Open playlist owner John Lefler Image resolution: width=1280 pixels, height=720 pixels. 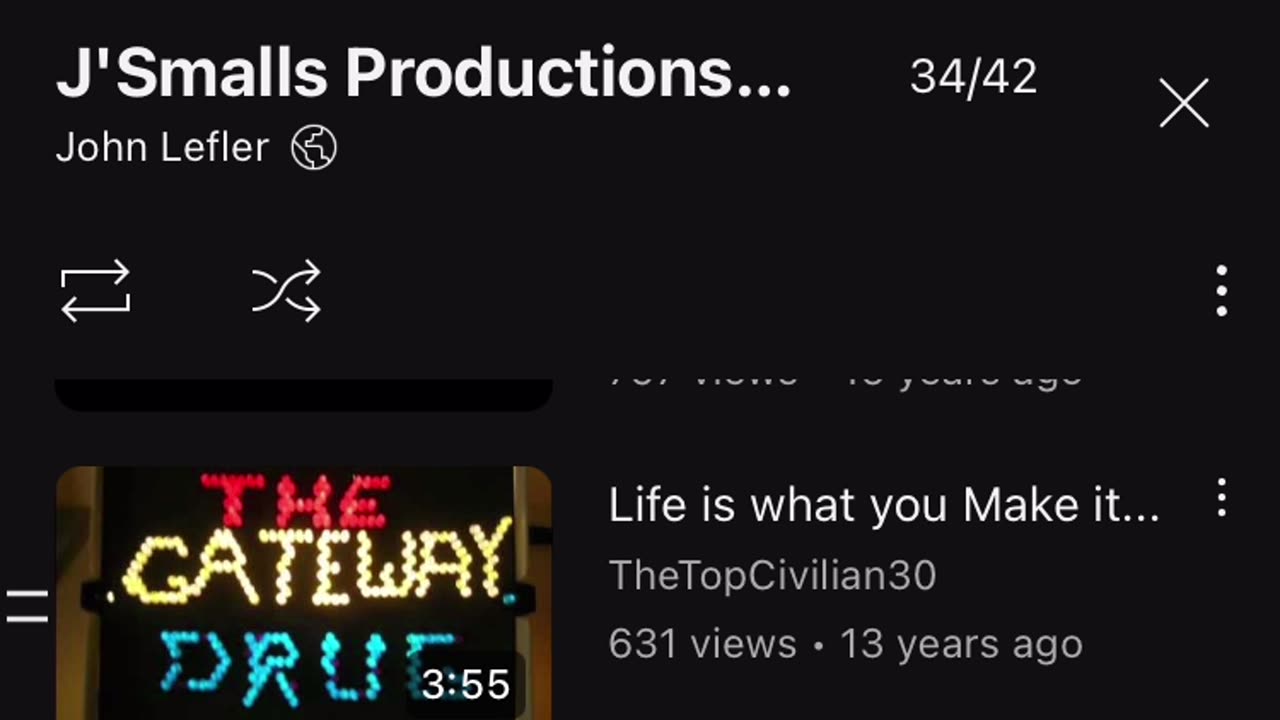[162, 148]
